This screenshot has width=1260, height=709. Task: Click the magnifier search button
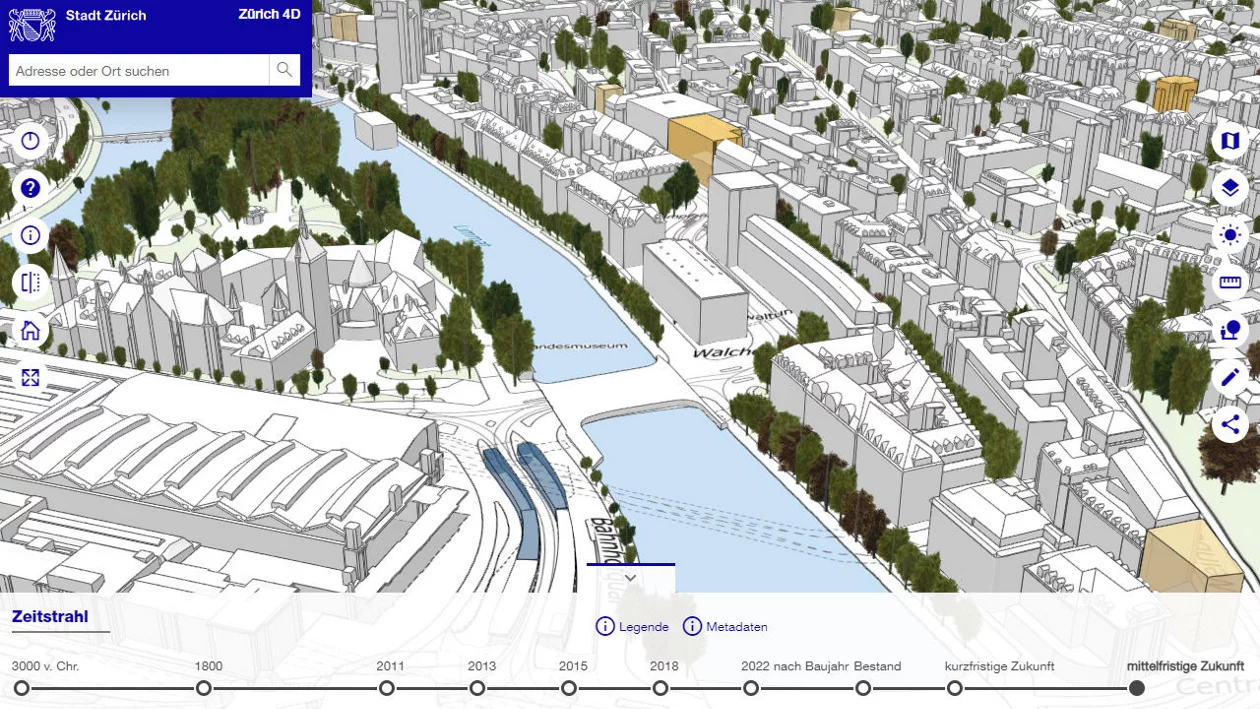point(285,70)
